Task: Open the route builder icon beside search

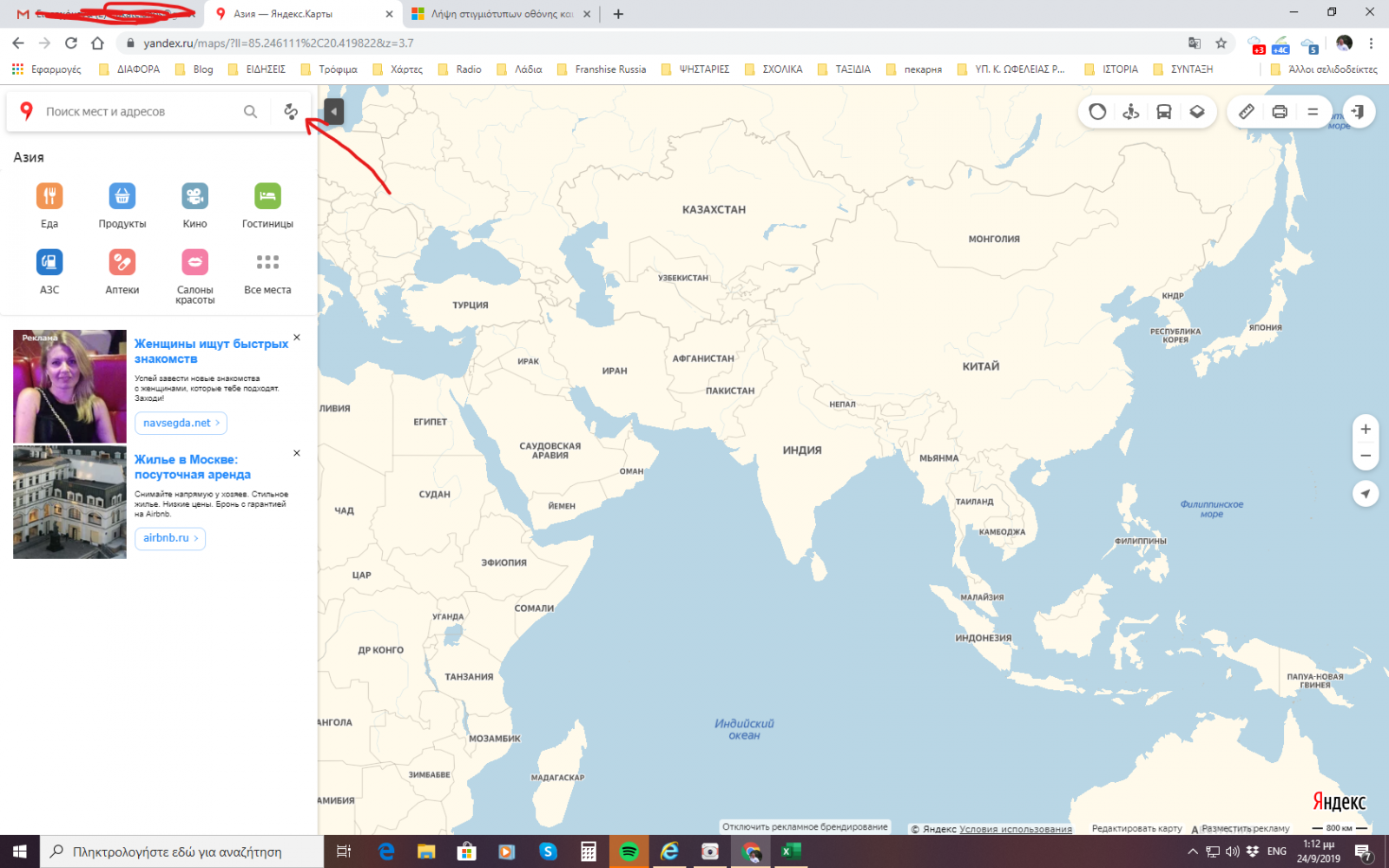Action: tap(291, 112)
